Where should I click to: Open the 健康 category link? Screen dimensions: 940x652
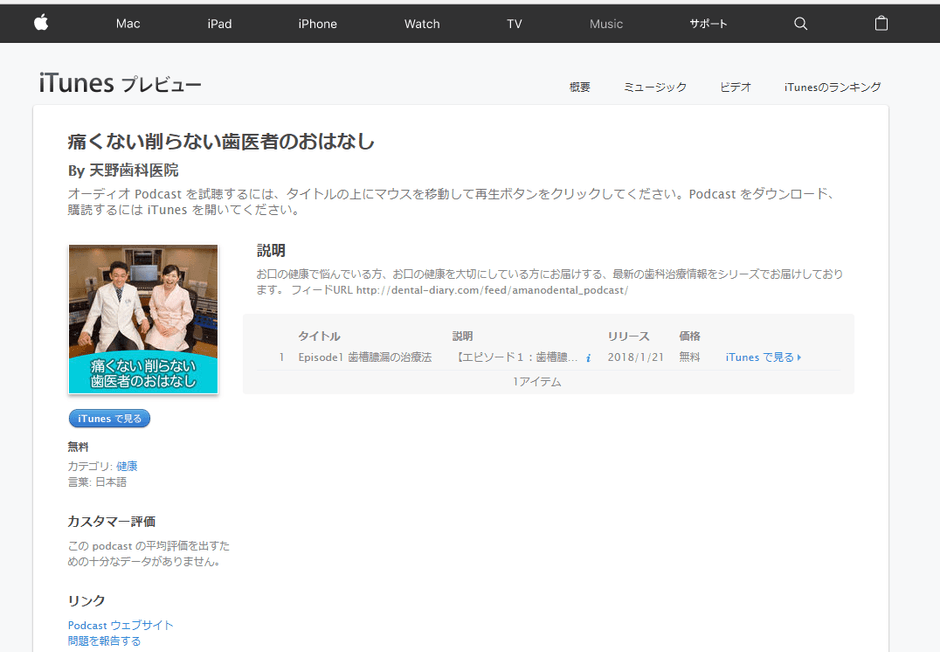tap(127, 465)
